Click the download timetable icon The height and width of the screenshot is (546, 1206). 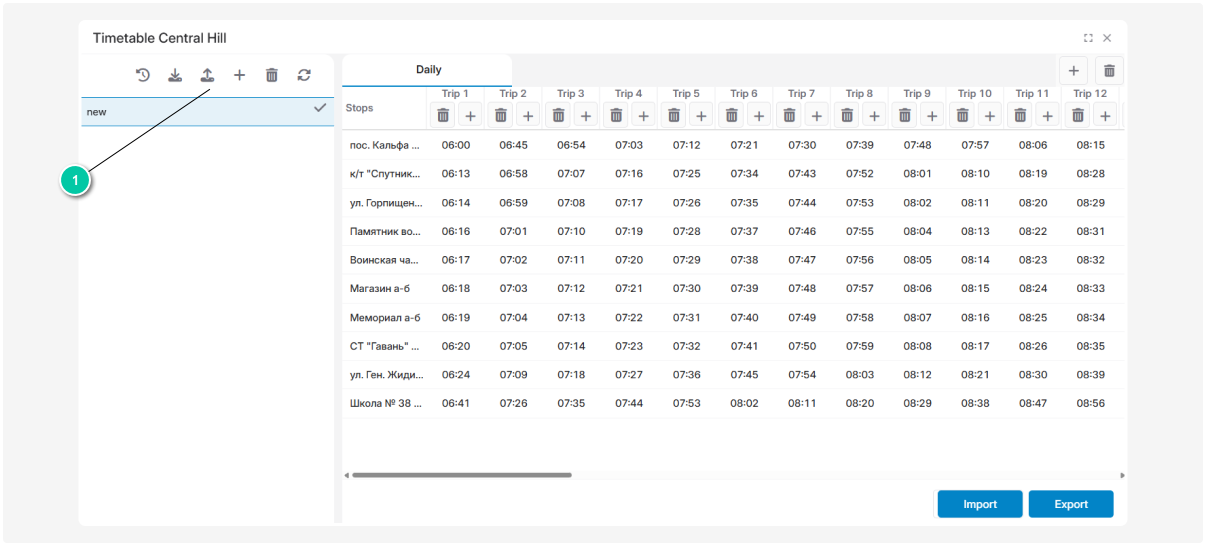175,75
